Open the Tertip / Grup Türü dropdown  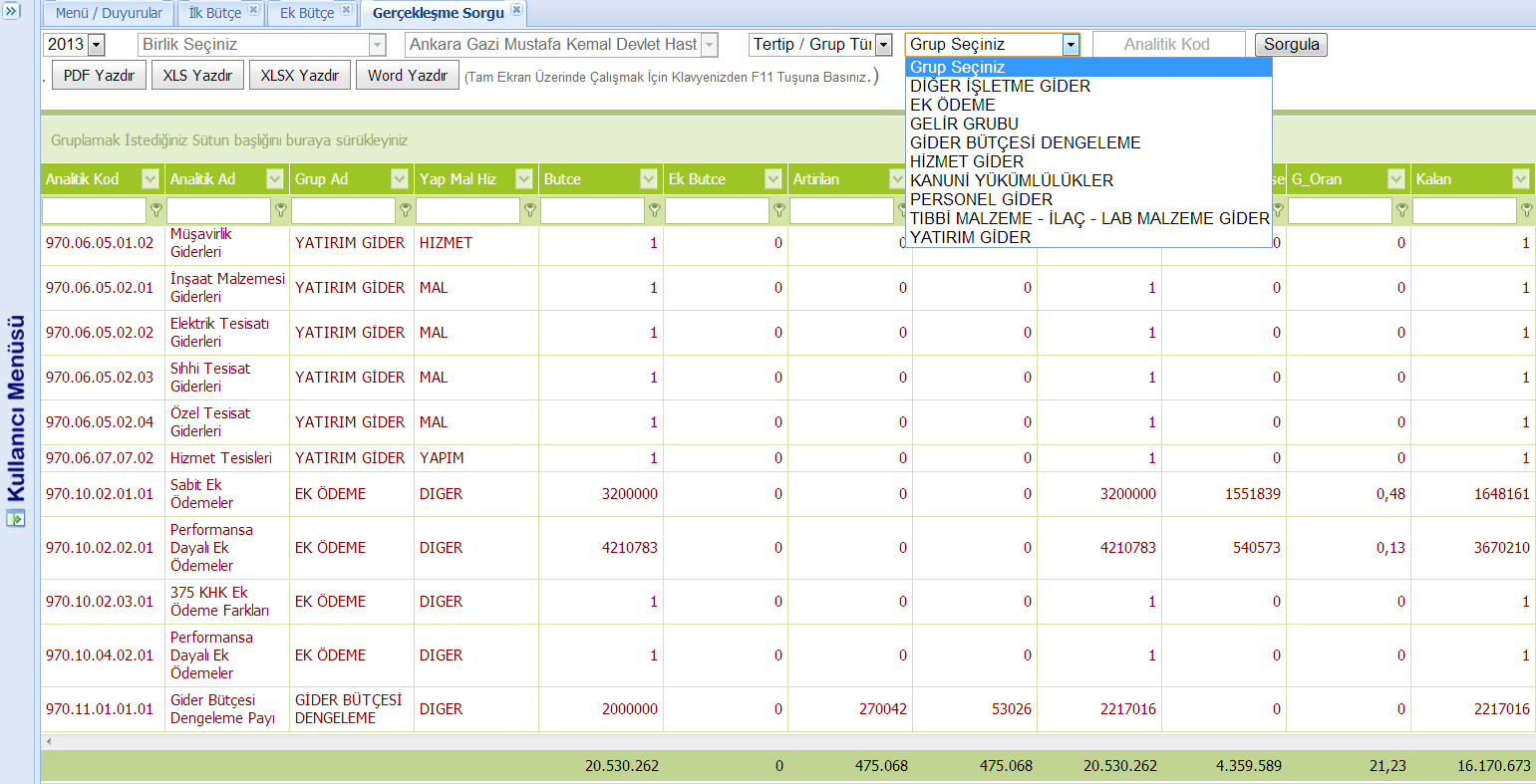[883, 45]
